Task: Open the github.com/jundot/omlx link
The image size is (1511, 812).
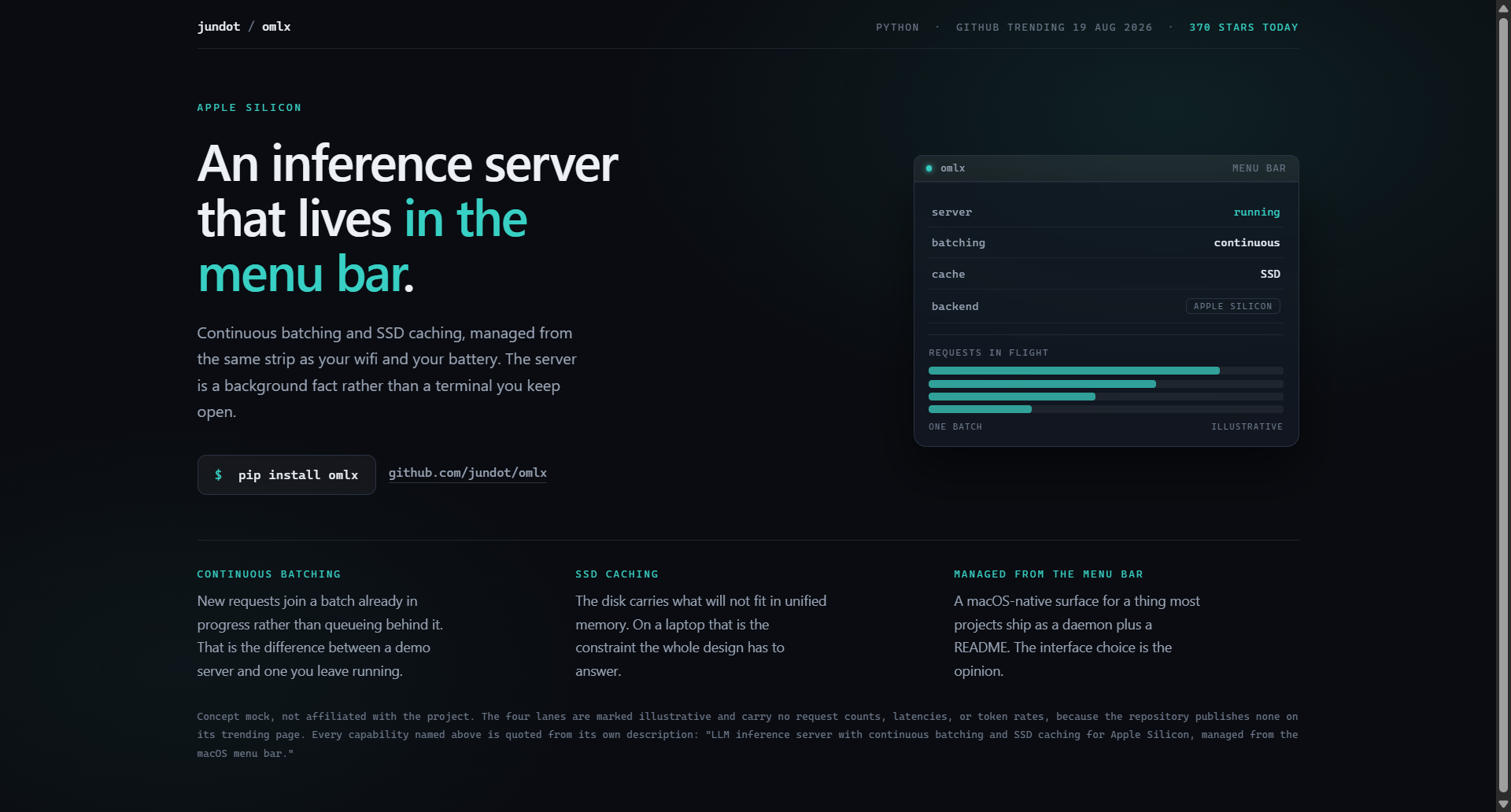Action: click(x=467, y=473)
